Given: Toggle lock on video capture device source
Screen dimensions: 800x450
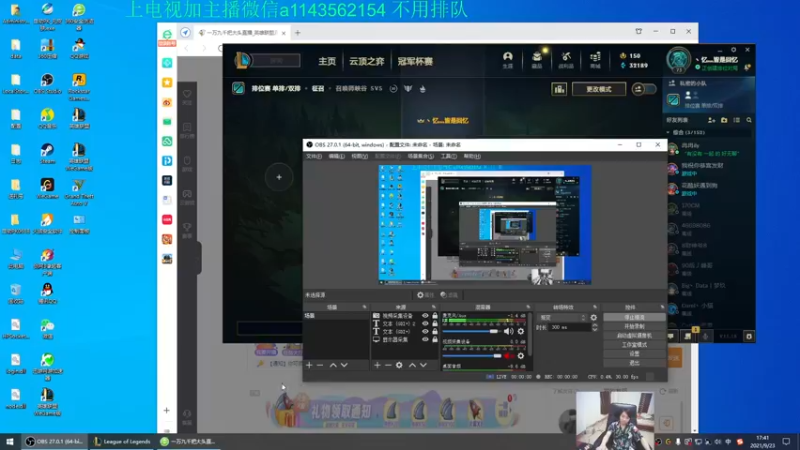Looking at the screenshot, I should [435, 316].
